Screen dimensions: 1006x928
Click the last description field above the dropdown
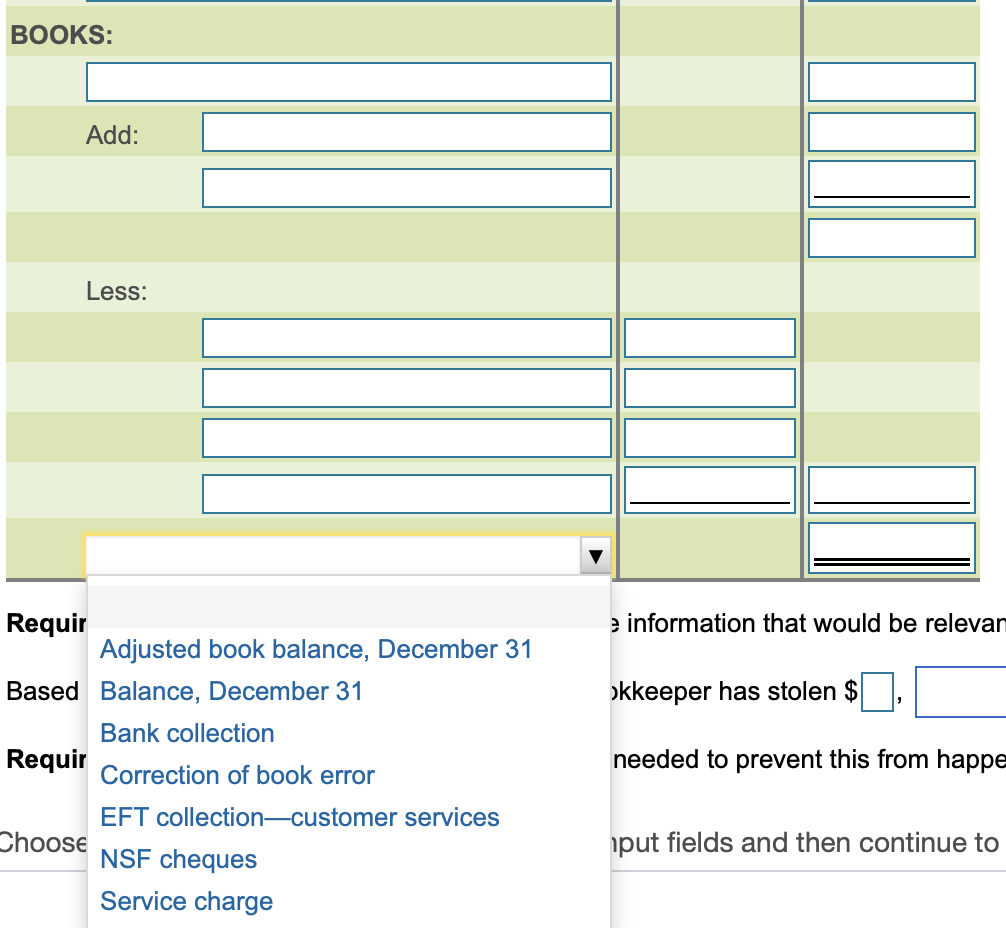(x=406, y=492)
